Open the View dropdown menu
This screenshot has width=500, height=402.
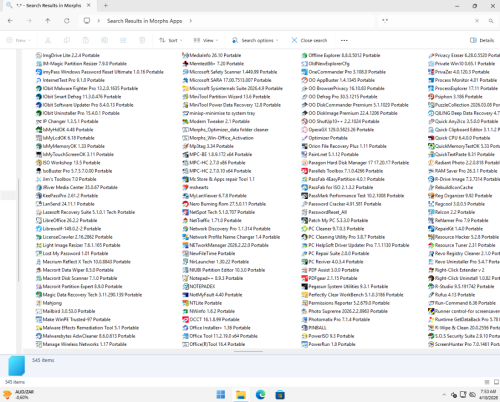click(206, 40)
